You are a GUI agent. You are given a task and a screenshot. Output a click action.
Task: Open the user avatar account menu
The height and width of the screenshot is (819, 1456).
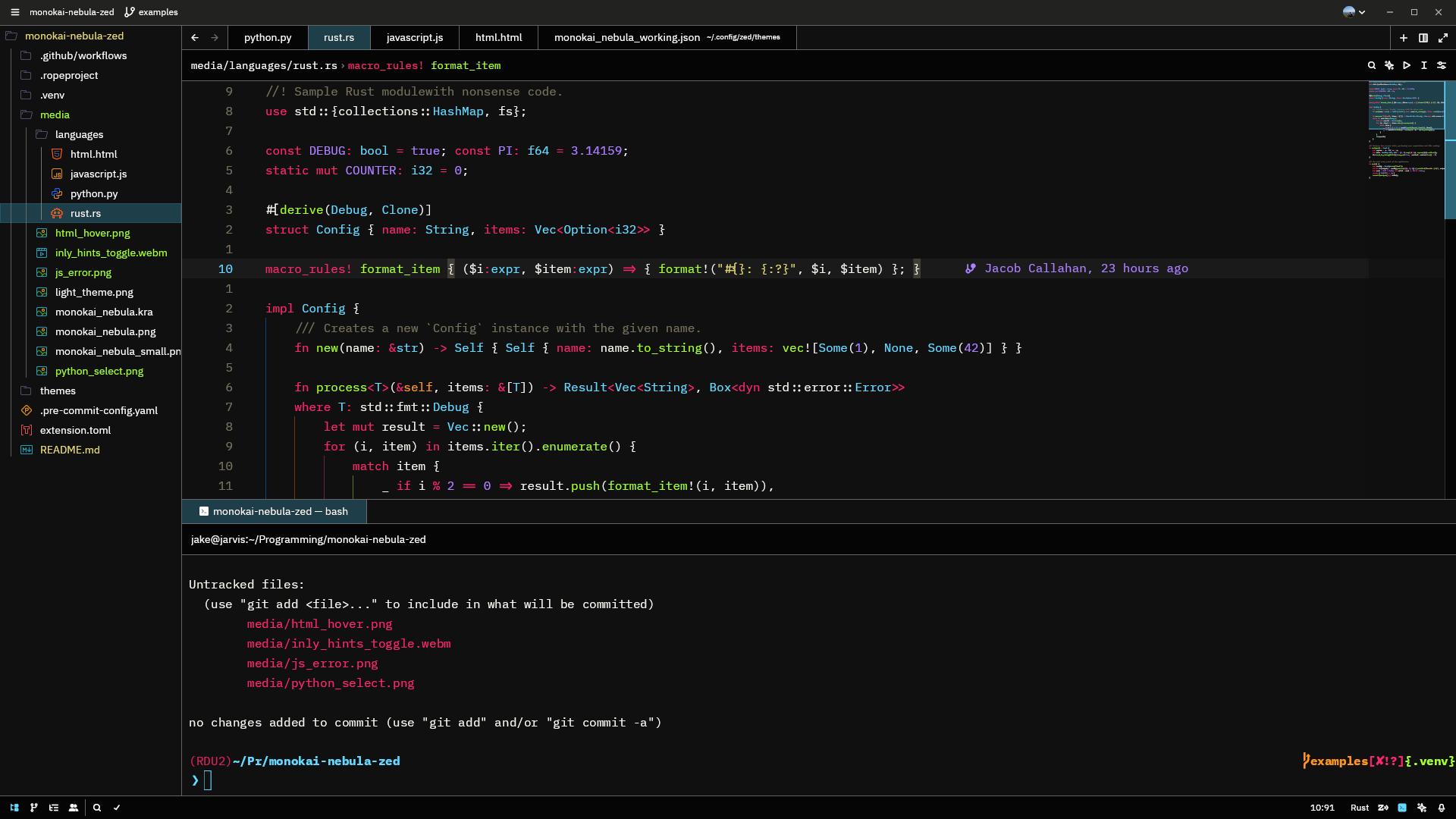1354,12
